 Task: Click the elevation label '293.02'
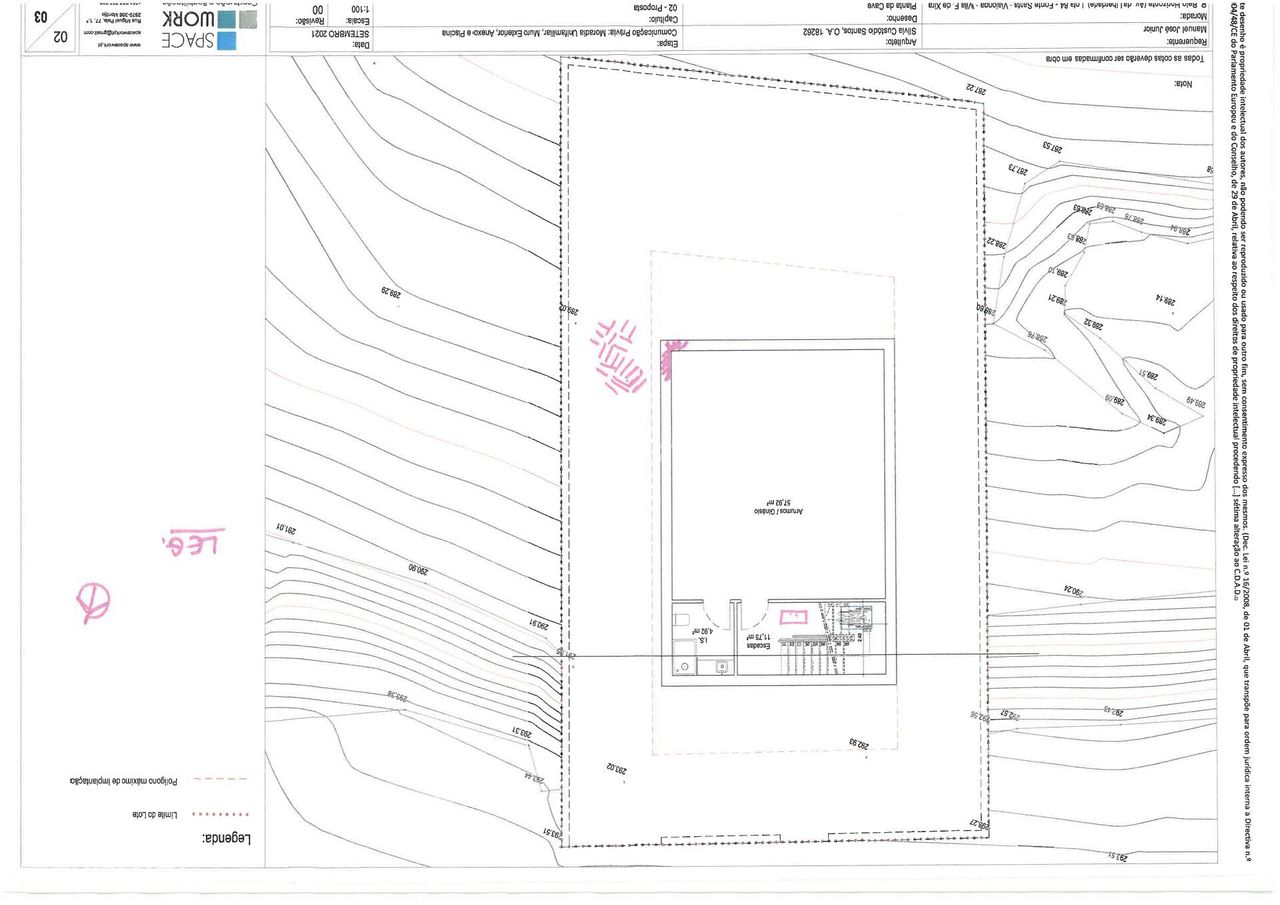pyautogui.click(x=615, y=768)
